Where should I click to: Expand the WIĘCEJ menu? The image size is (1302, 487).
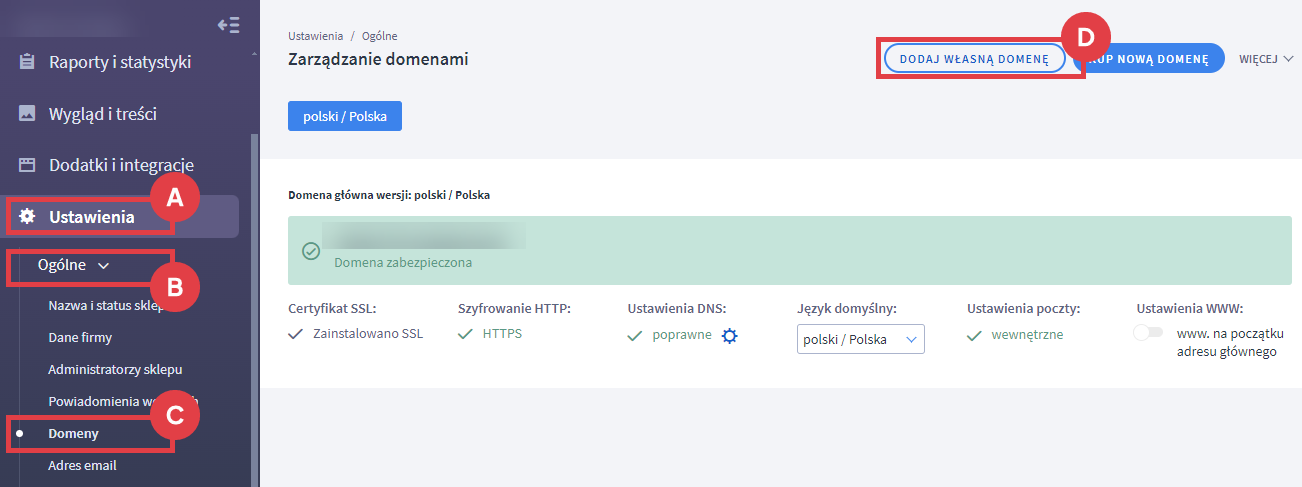point(1266,59)
